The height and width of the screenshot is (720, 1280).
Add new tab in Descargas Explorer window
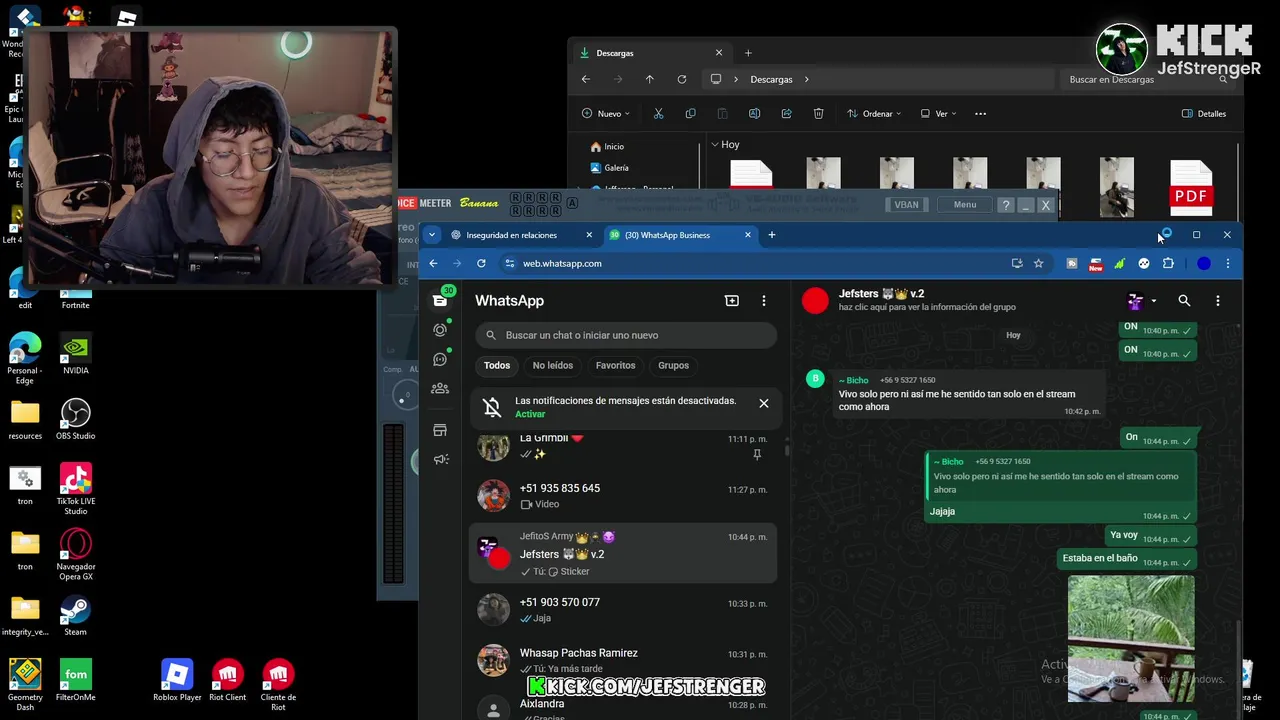tap(748, 53)
